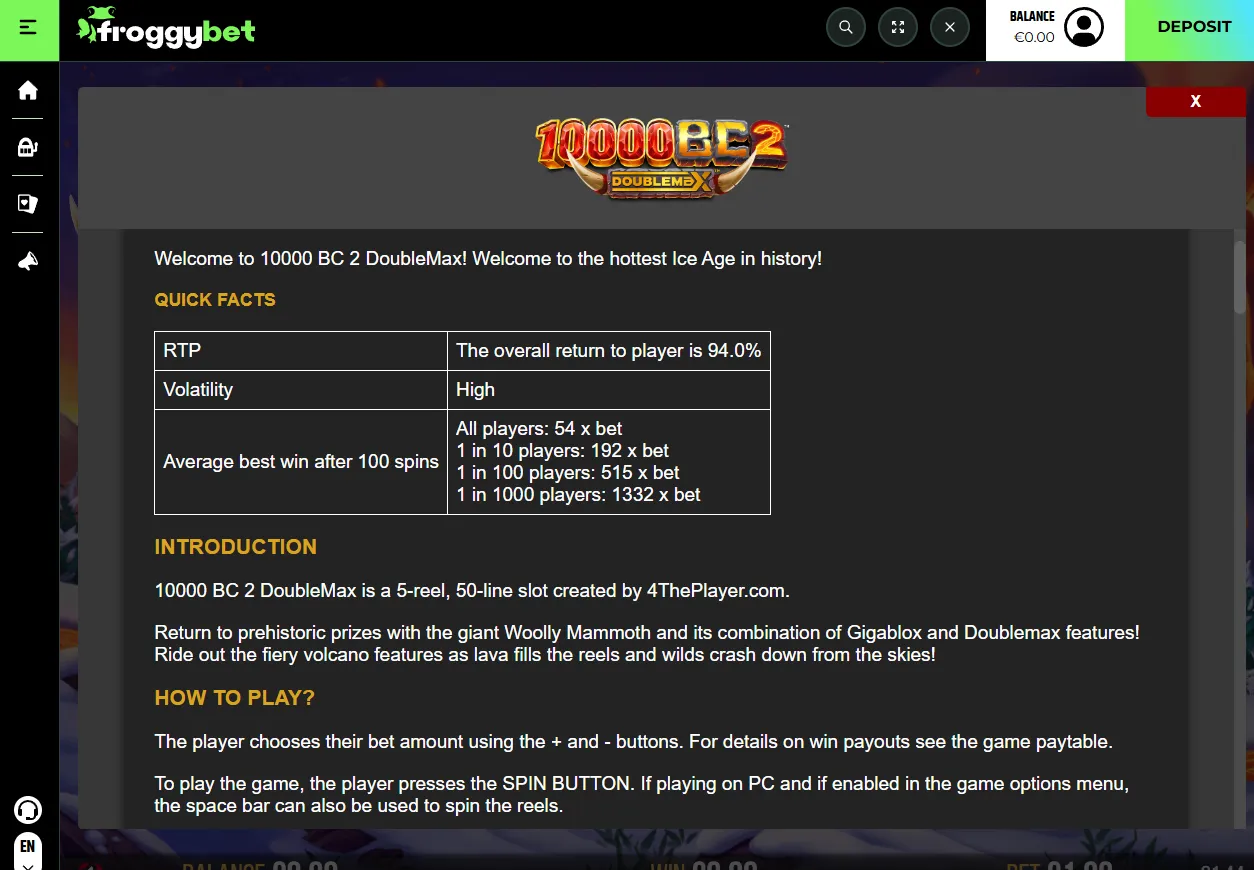Click the froggybet logo
Viewport: 1254px width, 870px height.
point(166,28)
